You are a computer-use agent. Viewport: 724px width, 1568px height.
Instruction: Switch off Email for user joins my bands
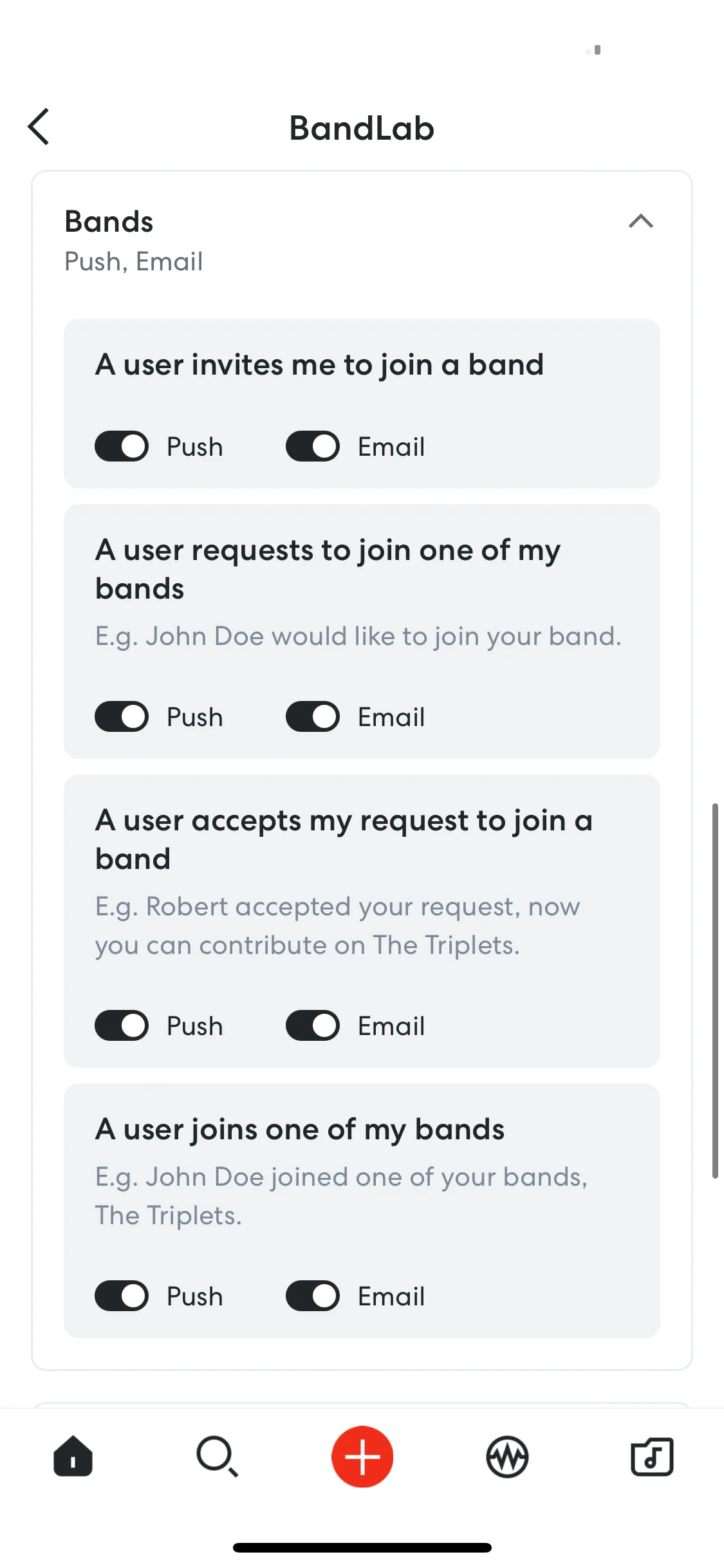[313, 1296]
